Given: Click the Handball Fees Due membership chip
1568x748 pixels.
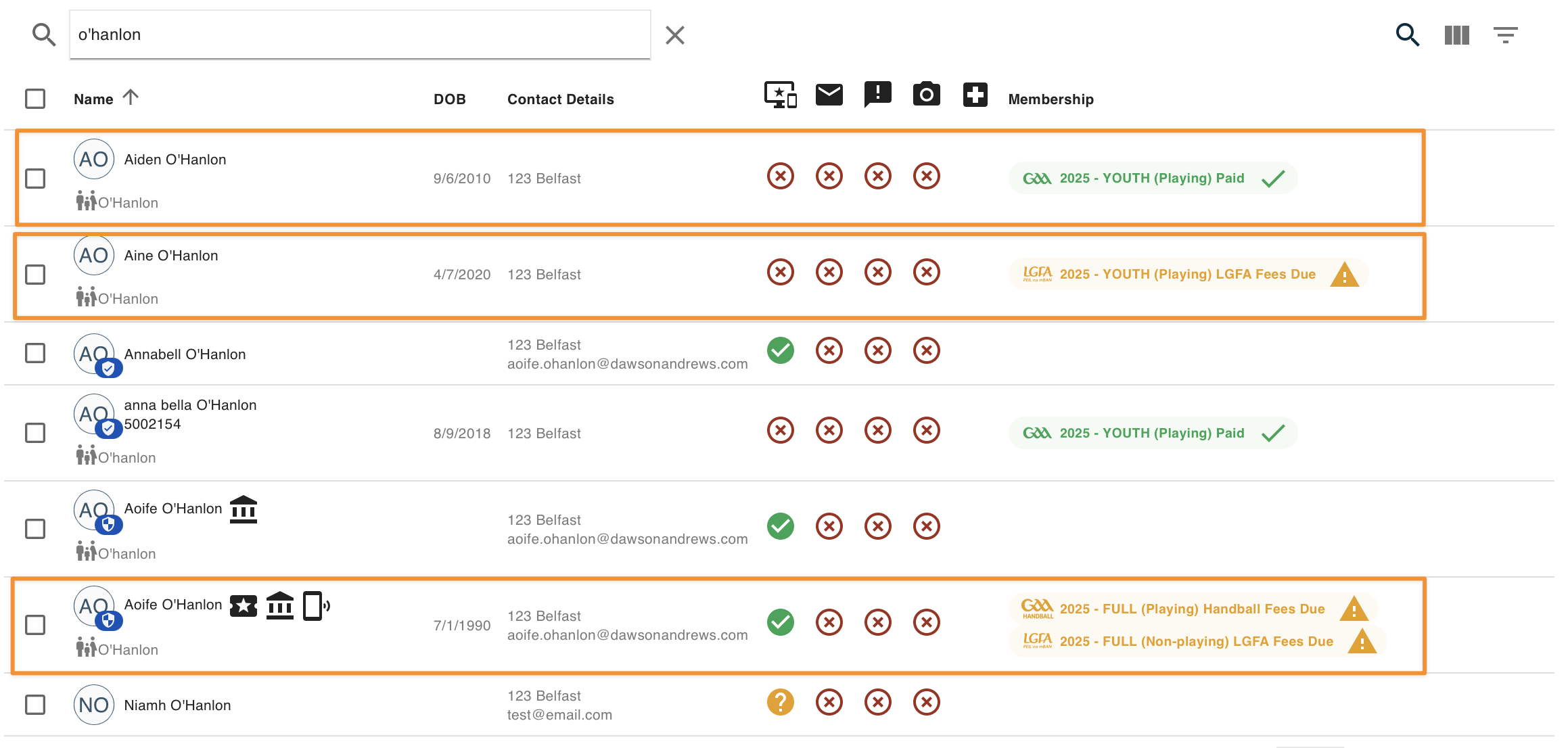Looking at the screenshot, I should point(1193,609).
